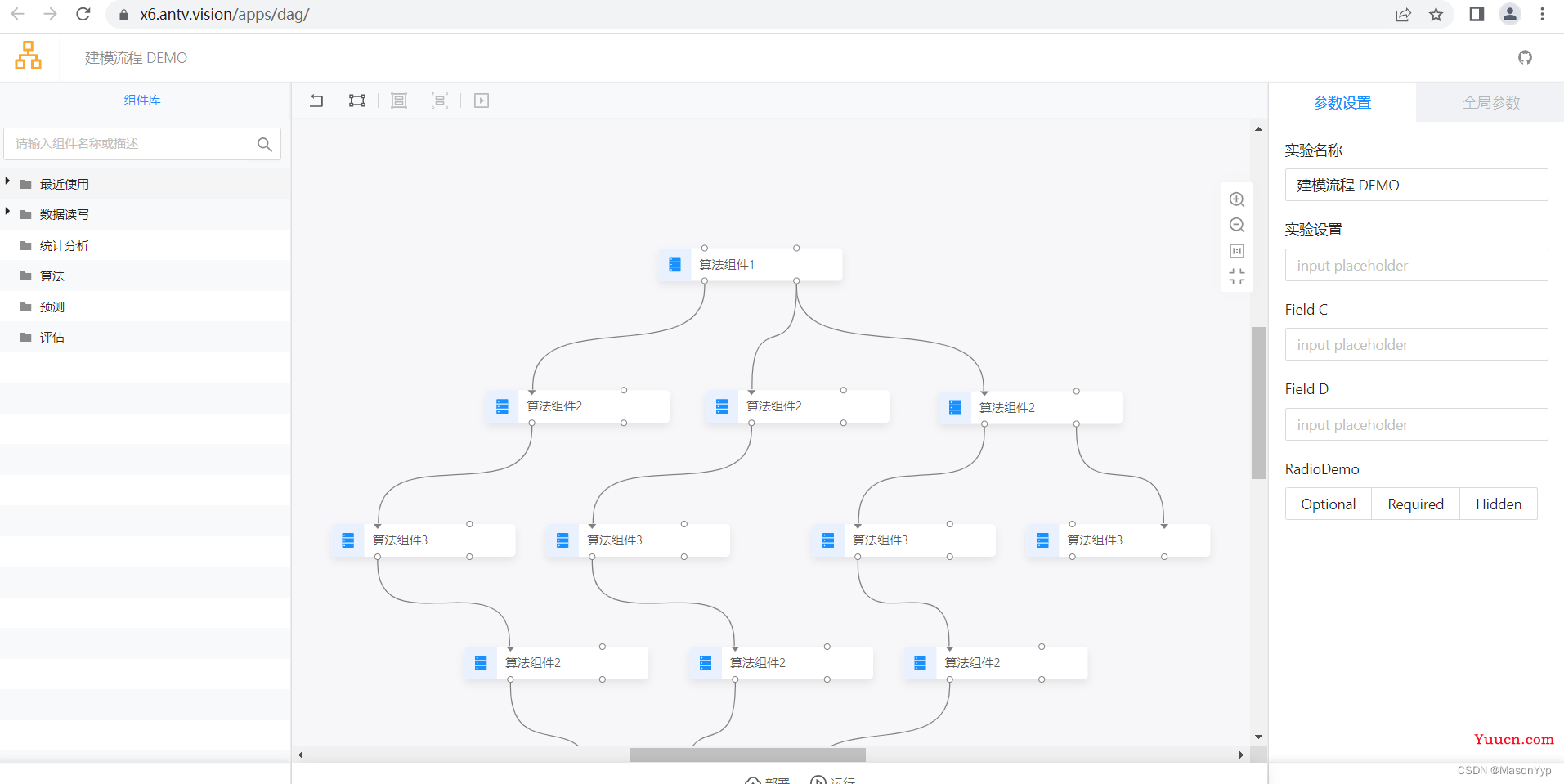Click the run play icon in canvas toolbar

tap(482, 101)
